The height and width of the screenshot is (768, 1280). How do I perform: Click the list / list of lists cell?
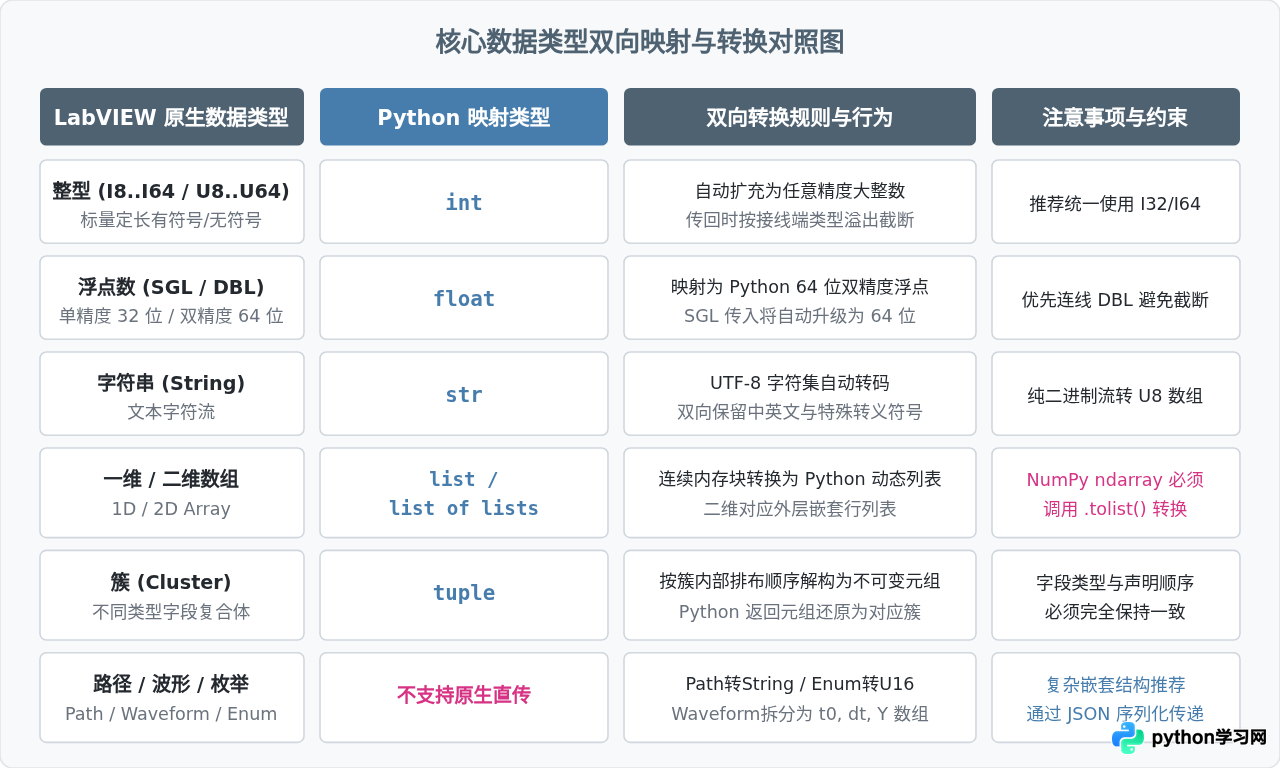(x=464, y=493)
